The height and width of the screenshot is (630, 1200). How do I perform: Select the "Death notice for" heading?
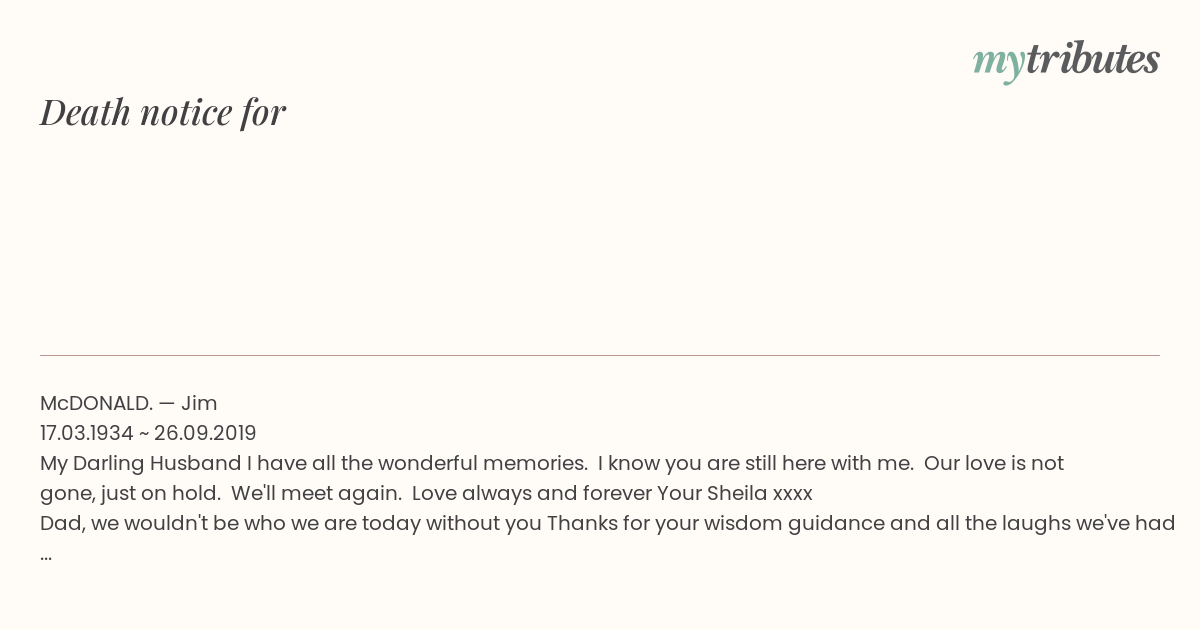point(163,112)
